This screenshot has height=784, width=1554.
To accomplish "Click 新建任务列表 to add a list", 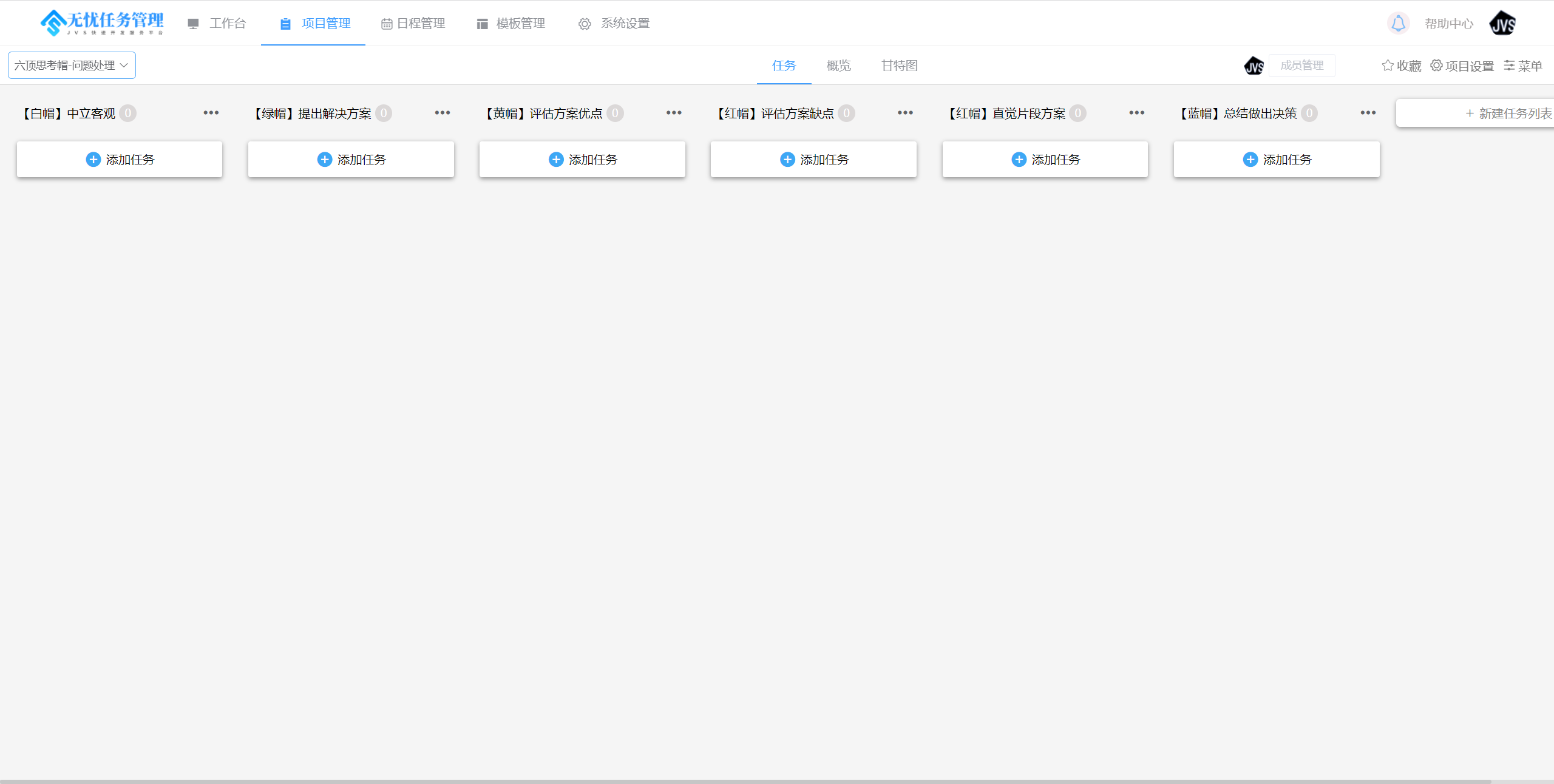I will click(x=1508, y=113).
